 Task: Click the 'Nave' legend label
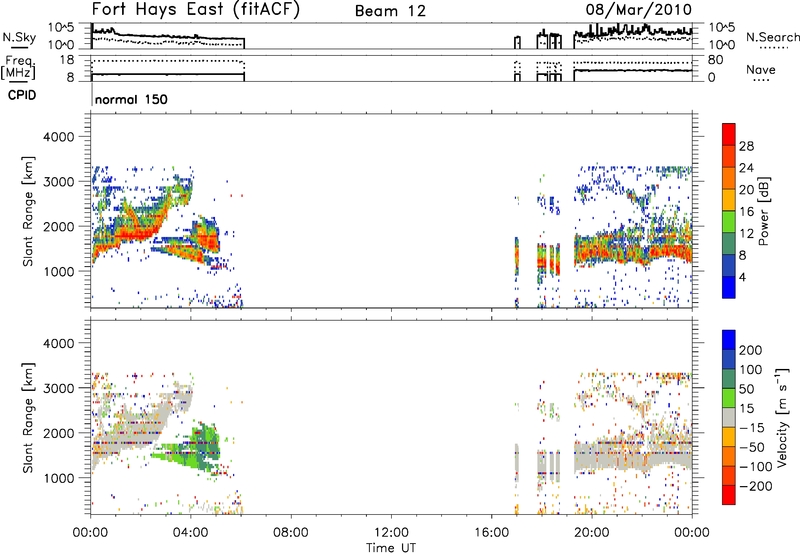[x=761, y=69]
